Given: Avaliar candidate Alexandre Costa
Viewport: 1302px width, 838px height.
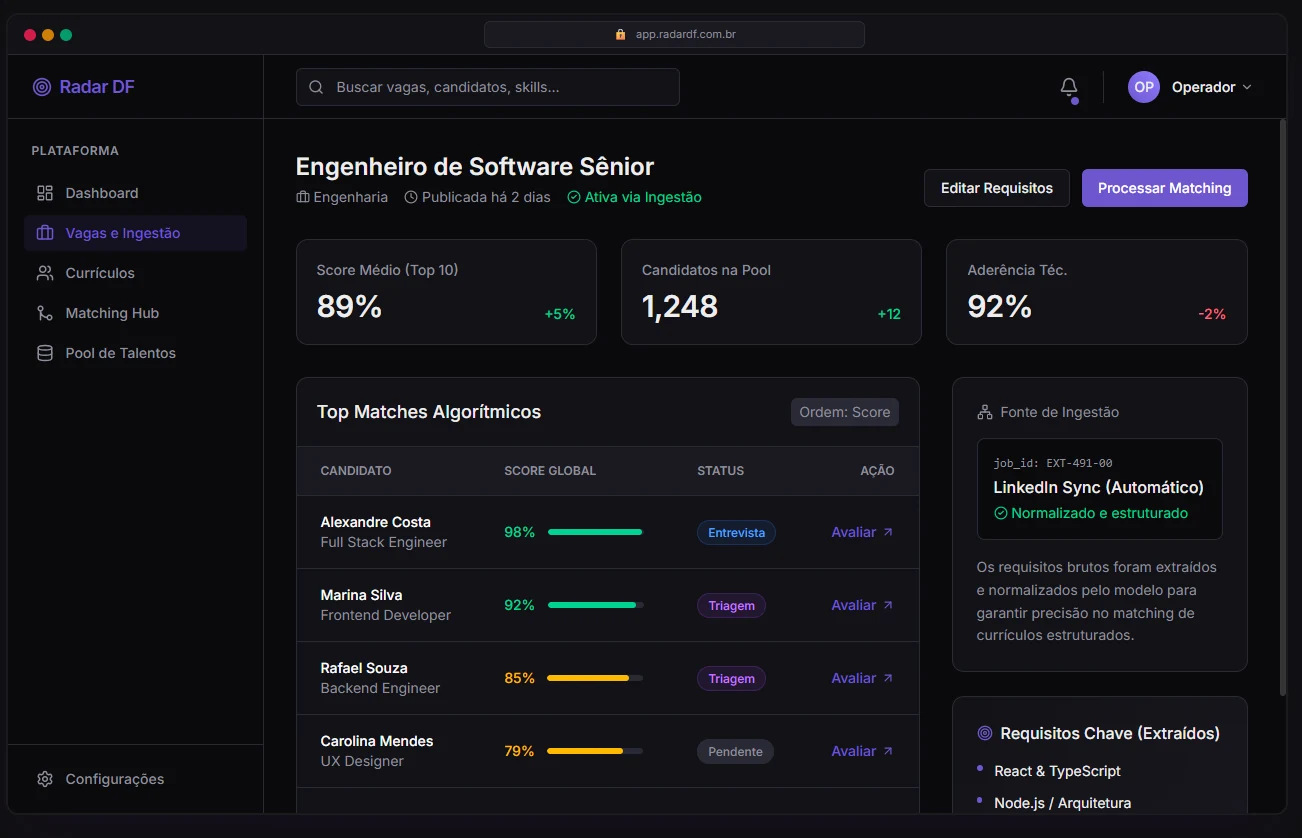Looking at the screenshot, I should (863, 532).
